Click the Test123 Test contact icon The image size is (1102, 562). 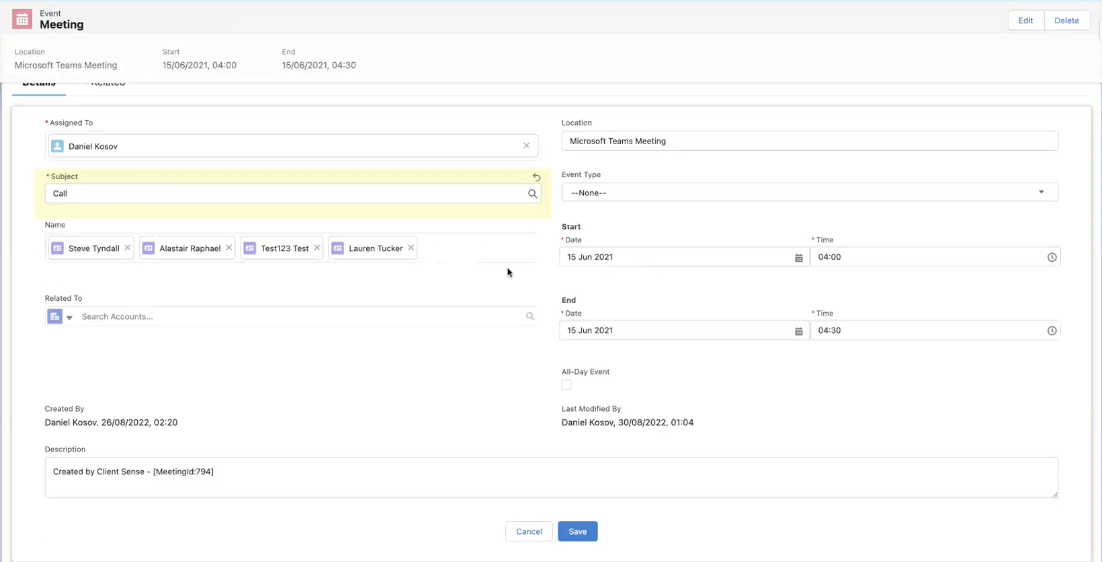pos(249,248)
